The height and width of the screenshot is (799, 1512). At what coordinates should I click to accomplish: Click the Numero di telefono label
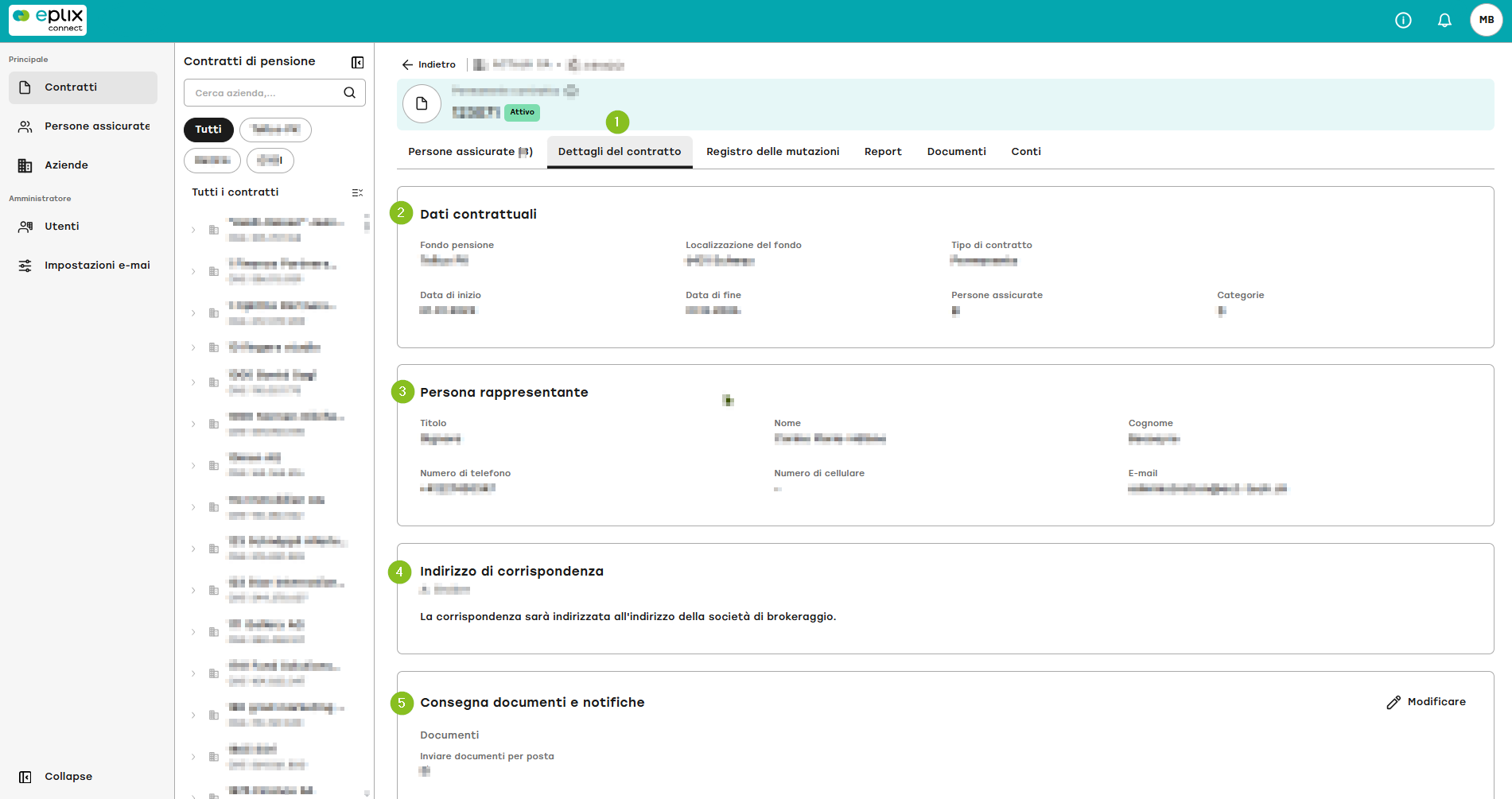(465, 474)
